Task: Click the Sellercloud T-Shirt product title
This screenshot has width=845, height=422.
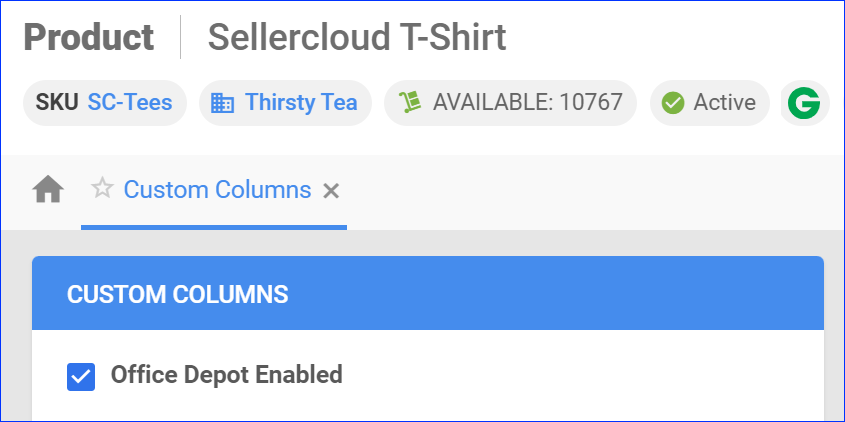Action: tap(356, 38)
